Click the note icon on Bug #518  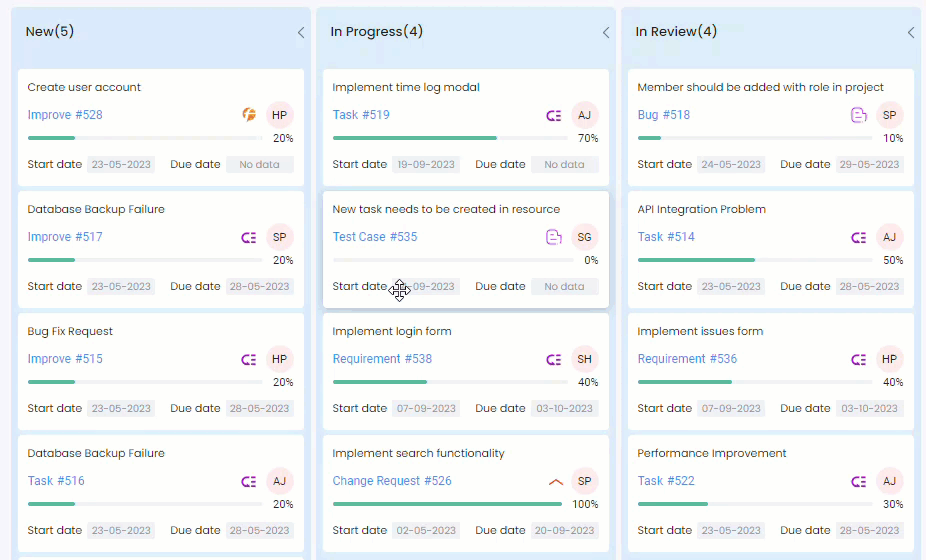click(x=859, y=115)
